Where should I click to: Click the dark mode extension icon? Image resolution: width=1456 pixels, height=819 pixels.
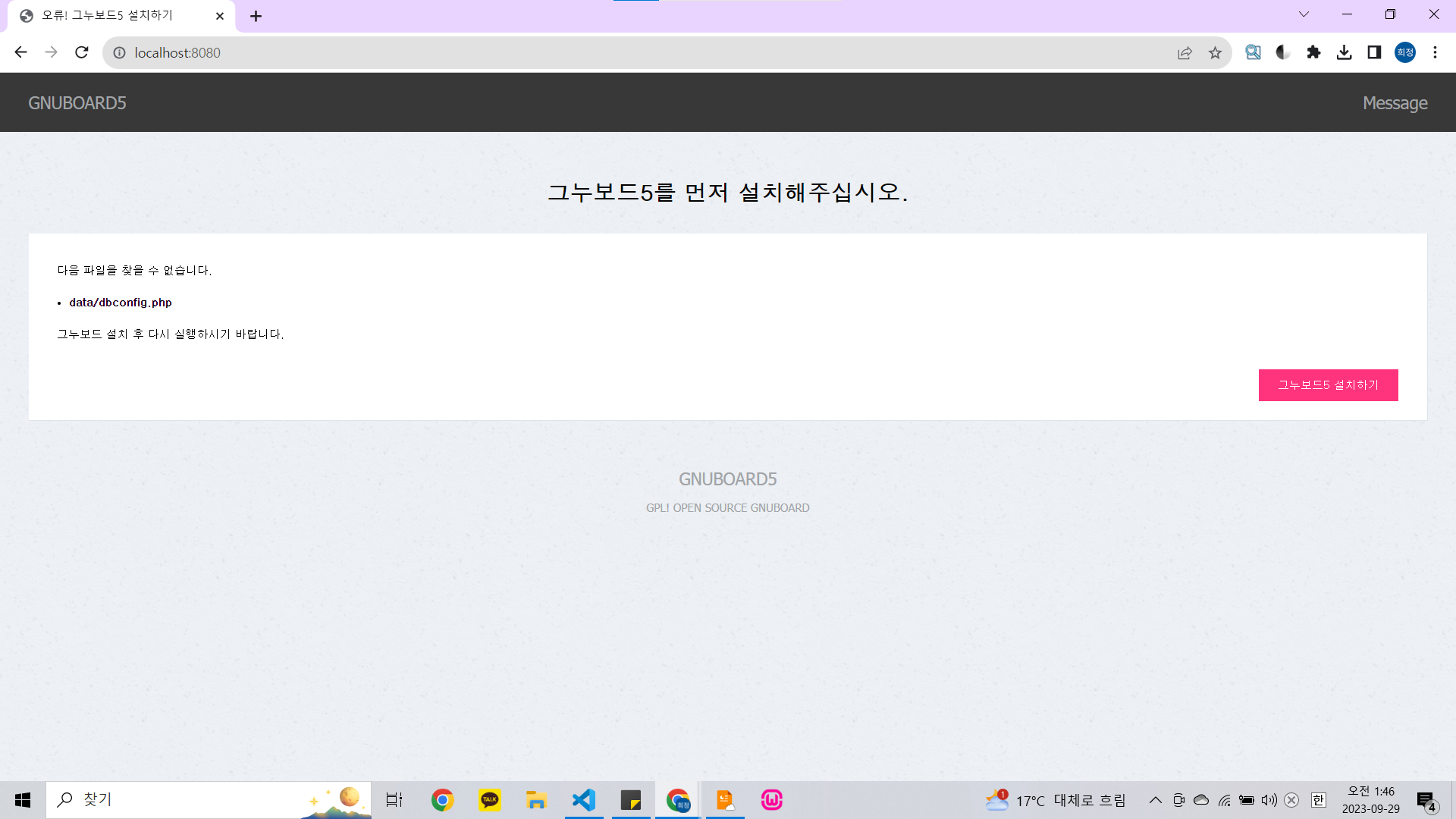[1283, 52]
